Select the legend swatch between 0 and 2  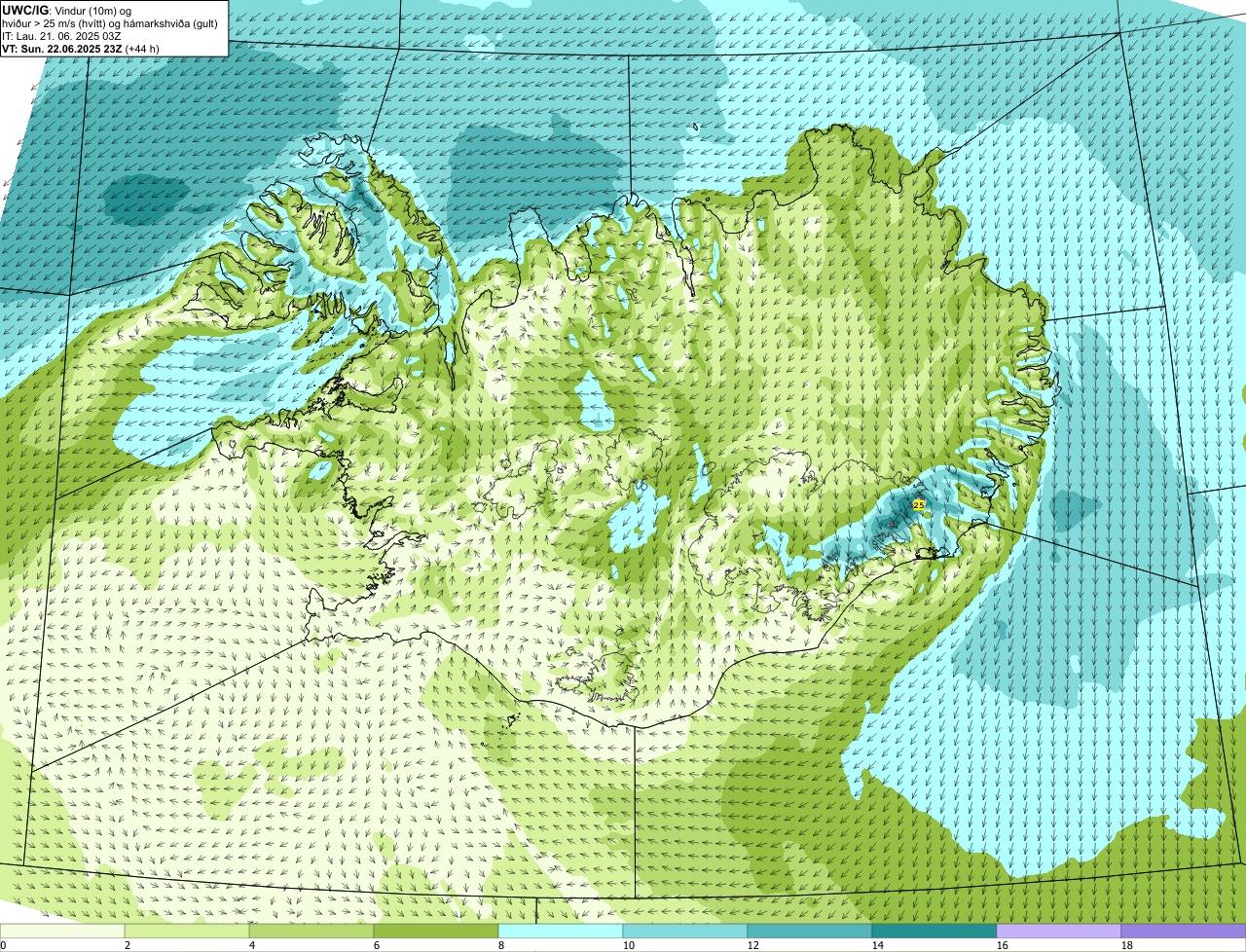point(62,931)
